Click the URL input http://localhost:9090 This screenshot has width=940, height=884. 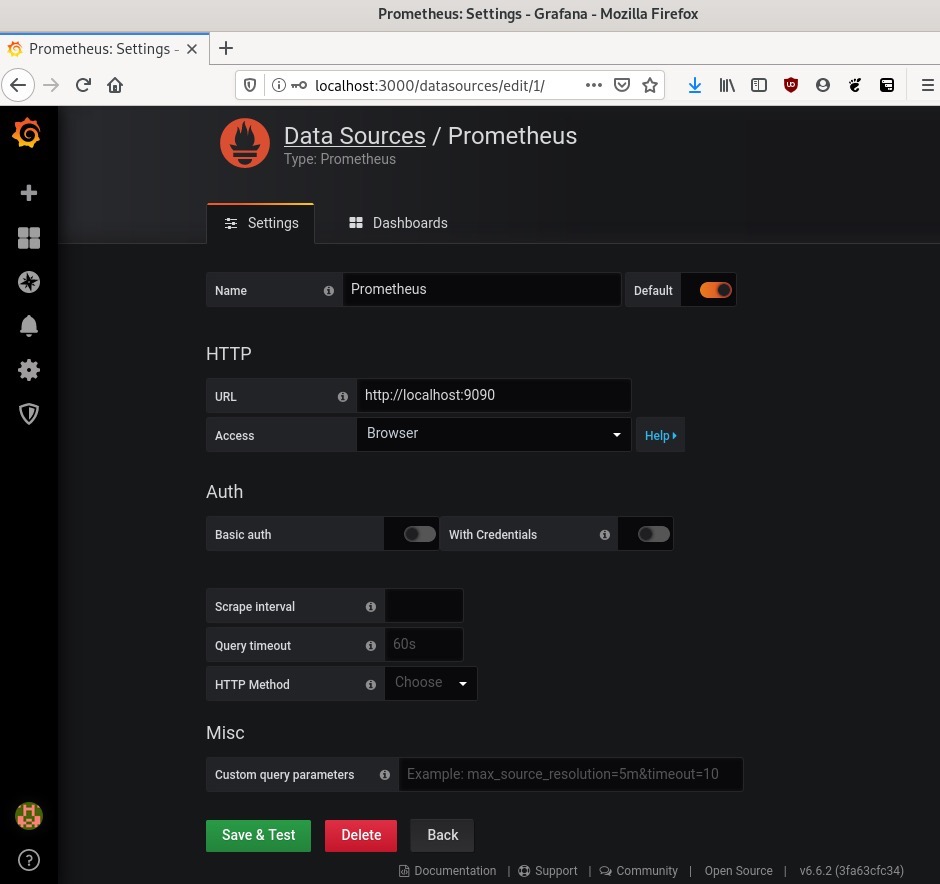pyautogui.click(x=493, y=395)
